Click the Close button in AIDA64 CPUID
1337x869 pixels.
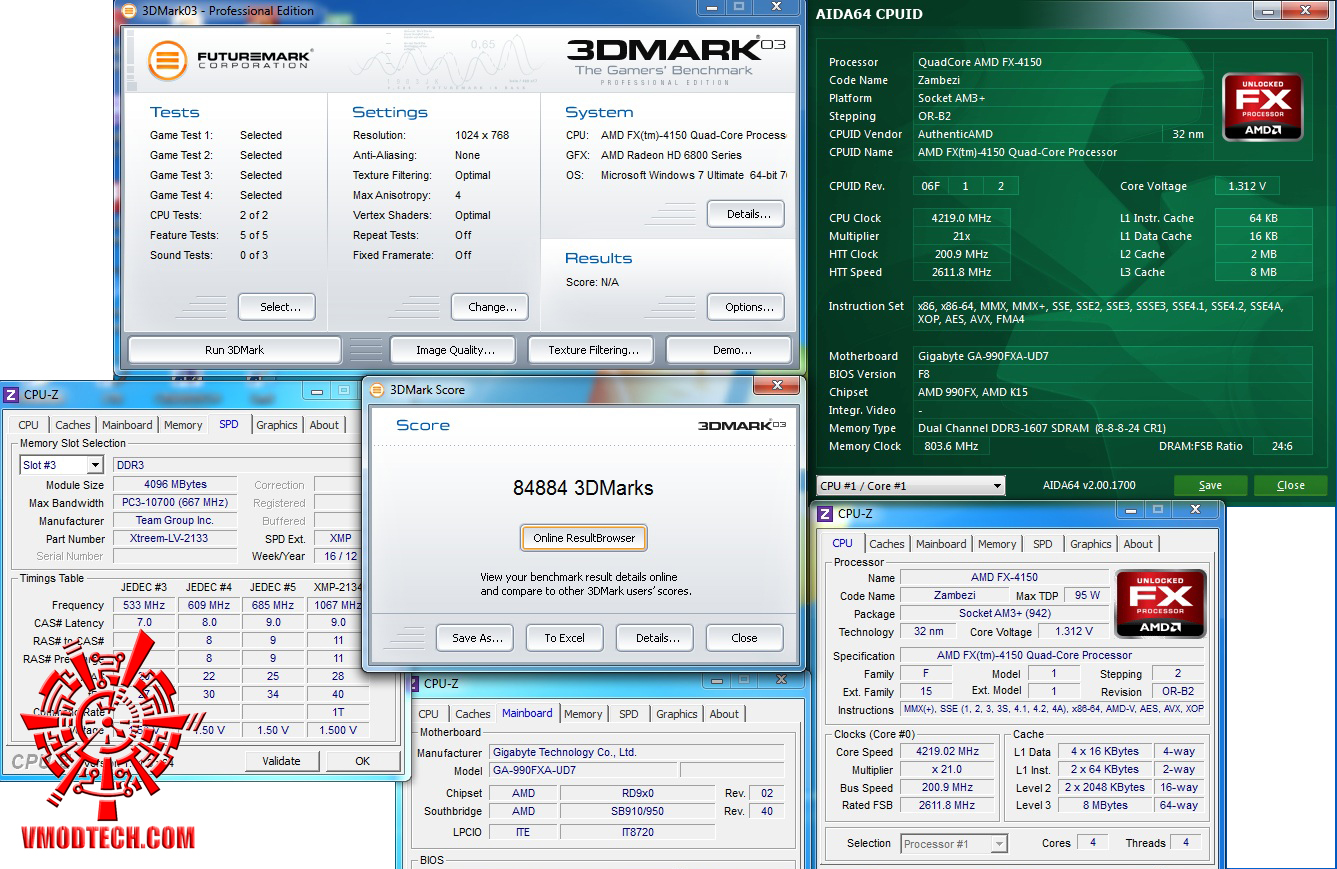[x=1291, y=485]
